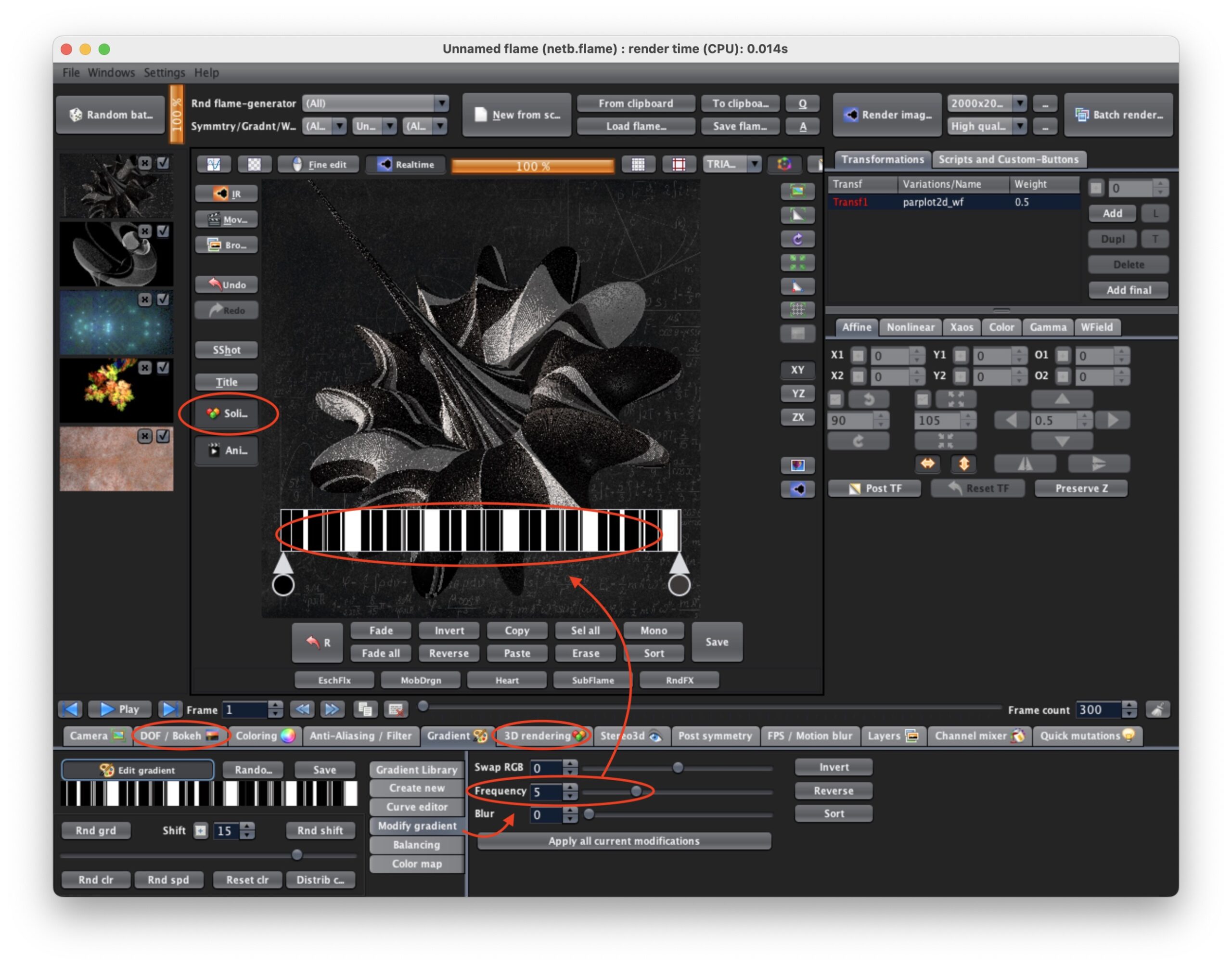Click Apply all current modifications
This screenshot has width=1232, height=967.
pyautogui.click(x=624, y=841)
